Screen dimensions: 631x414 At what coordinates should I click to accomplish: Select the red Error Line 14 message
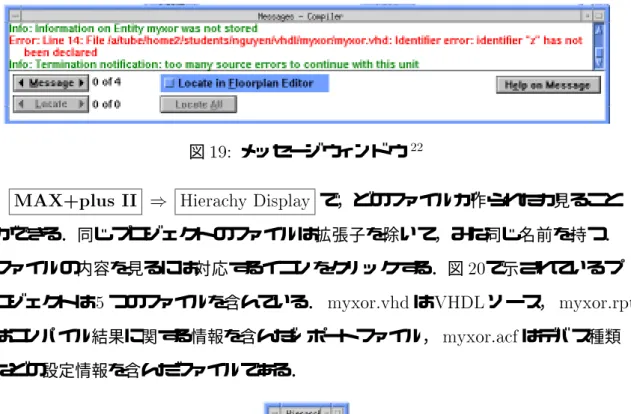tap(296, 46)
